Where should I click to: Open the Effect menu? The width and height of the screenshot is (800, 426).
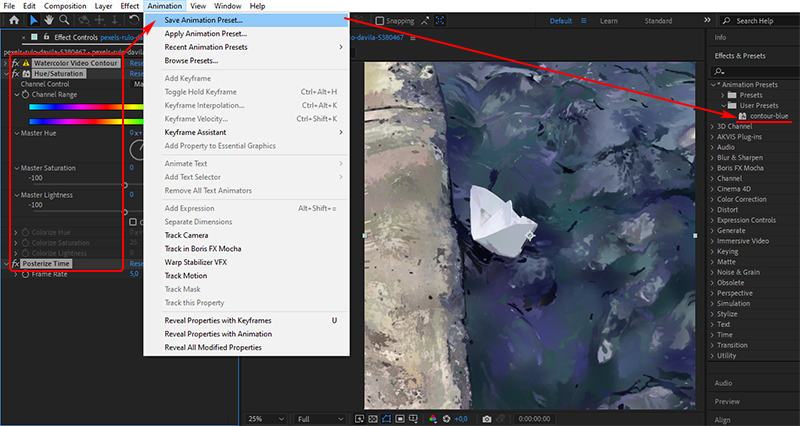coord(130,6)
